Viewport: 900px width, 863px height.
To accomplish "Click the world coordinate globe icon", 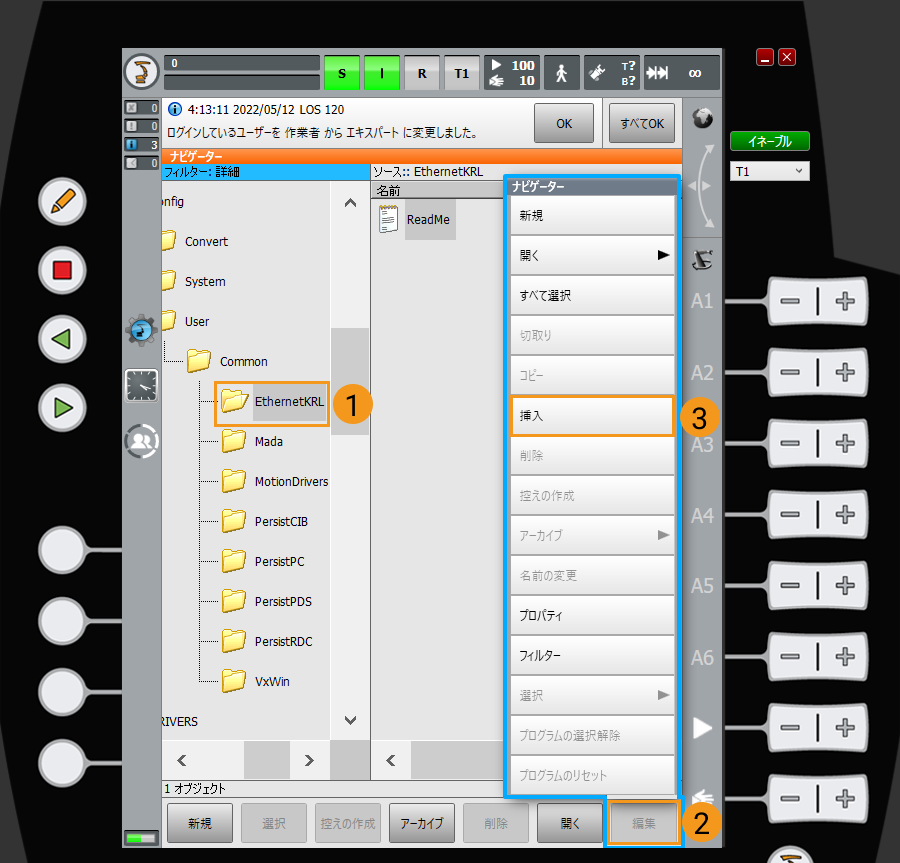I will click(x=703, y=118).
